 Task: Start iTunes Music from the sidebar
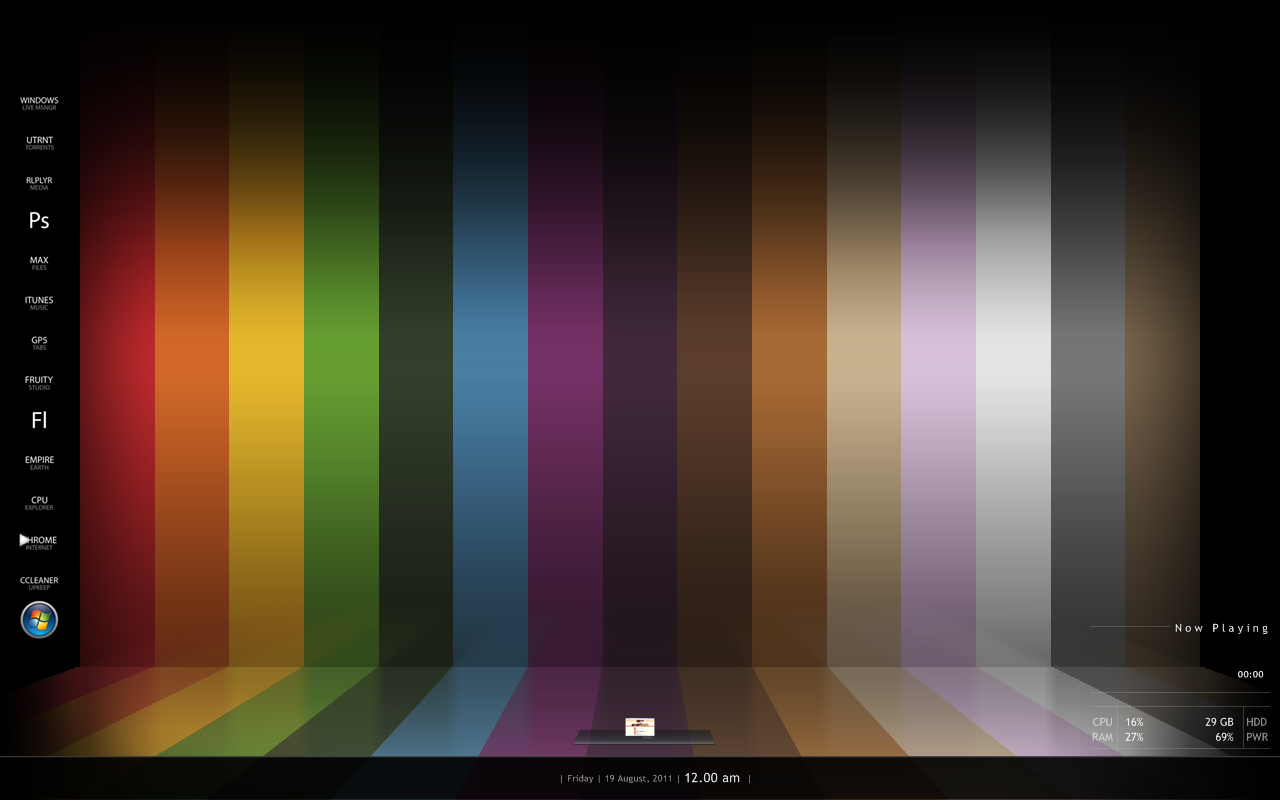coord(39,303)
